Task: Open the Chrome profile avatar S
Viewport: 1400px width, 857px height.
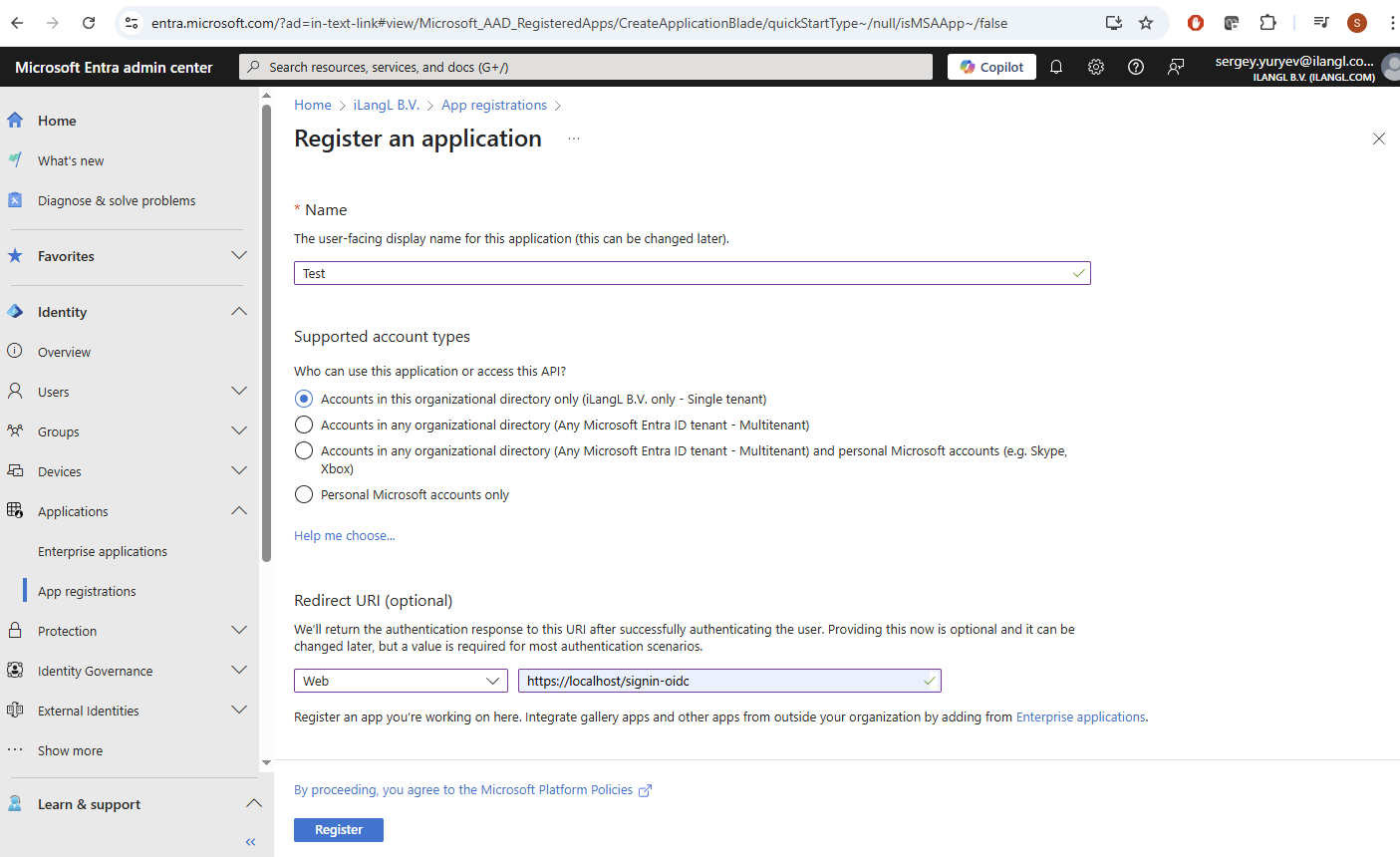Action: 1356,23
